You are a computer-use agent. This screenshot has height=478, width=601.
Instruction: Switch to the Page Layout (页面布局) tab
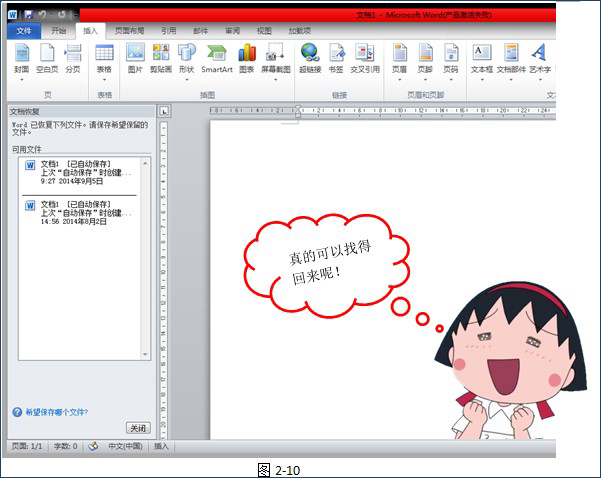pyautogui.click(x=130, y=31)
